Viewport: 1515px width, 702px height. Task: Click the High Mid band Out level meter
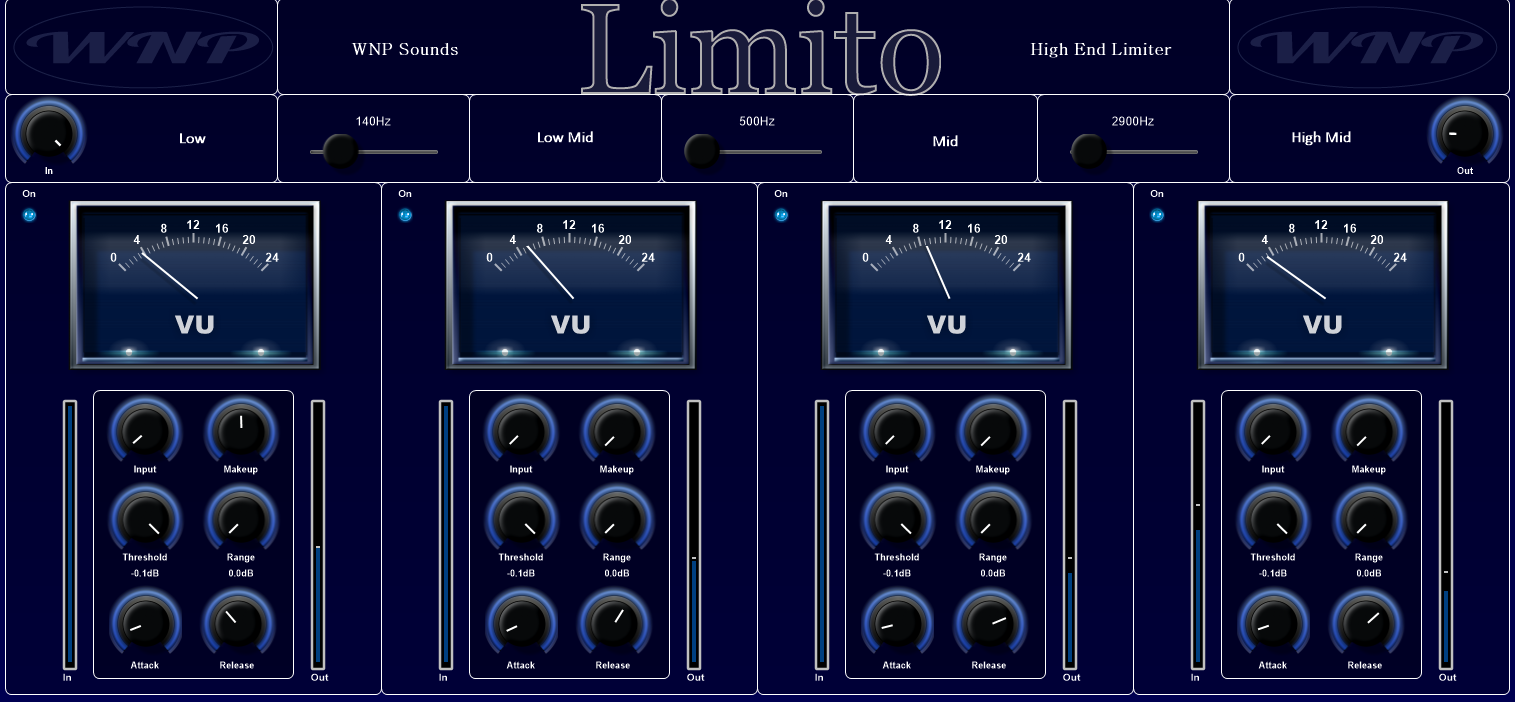(x=1446, y=535)
